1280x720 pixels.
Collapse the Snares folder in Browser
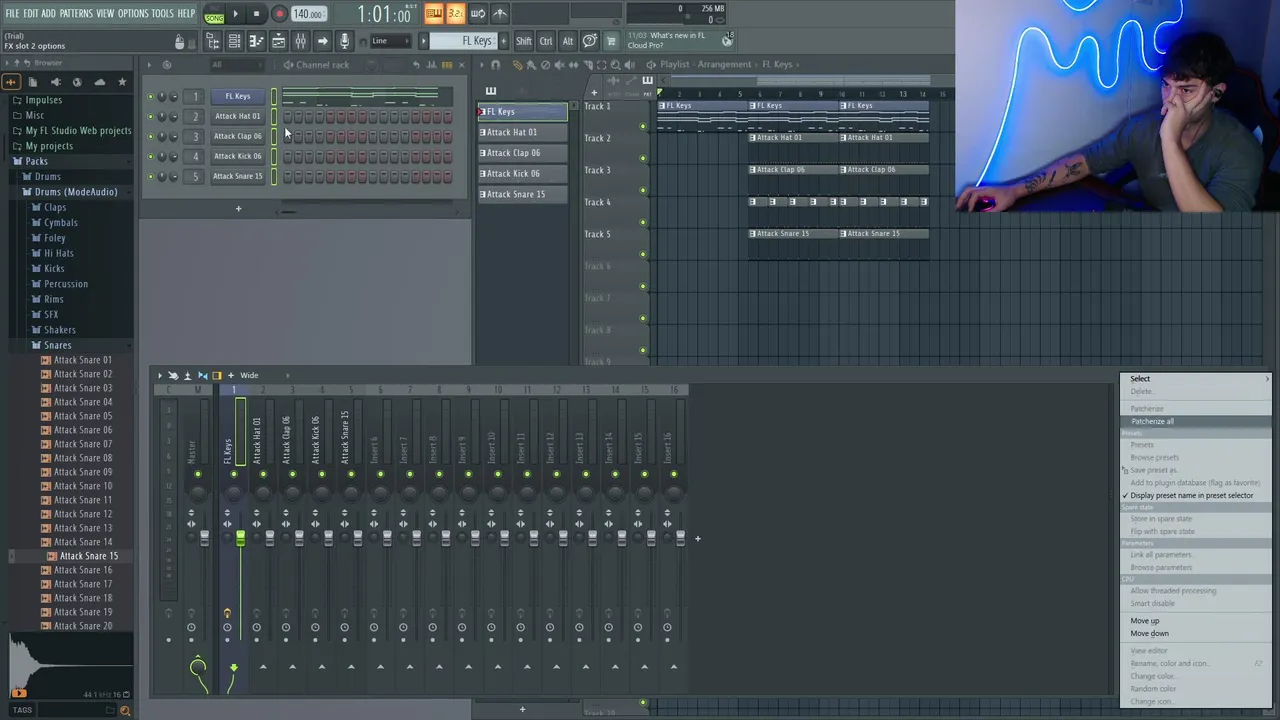click(57, 345)
